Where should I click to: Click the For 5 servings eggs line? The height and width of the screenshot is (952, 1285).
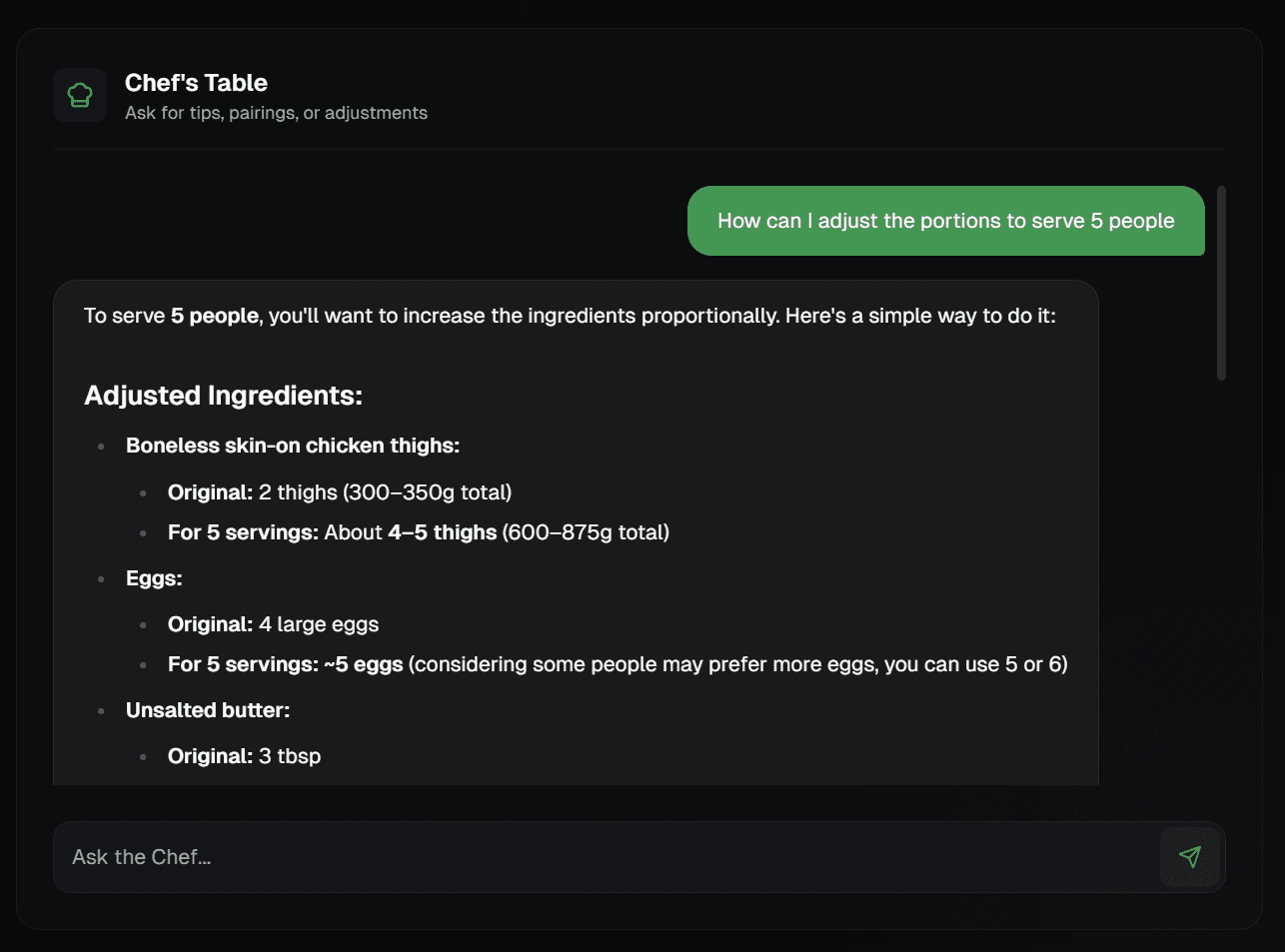[617, 663]
